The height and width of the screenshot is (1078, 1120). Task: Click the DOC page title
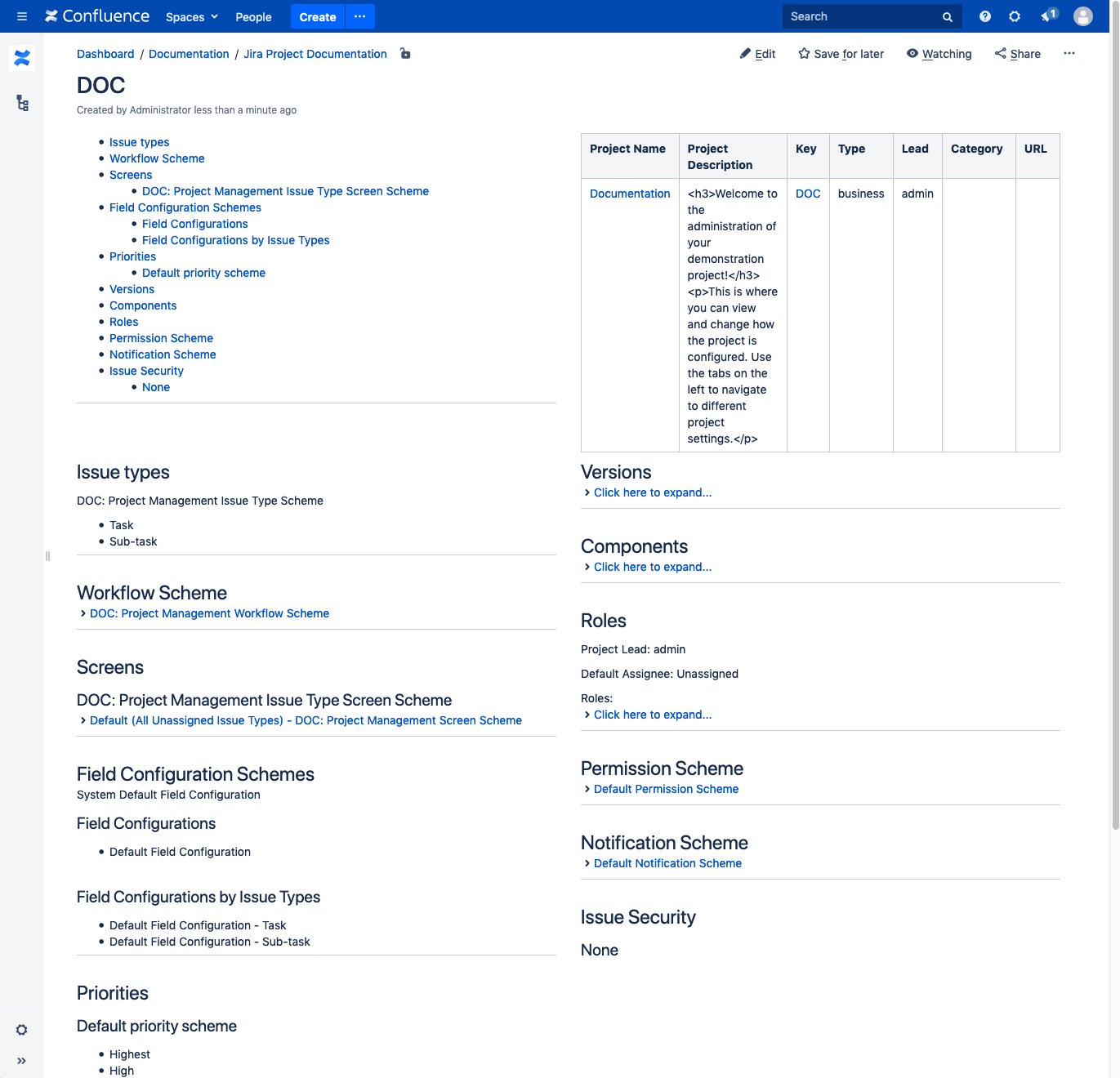click(x=101, y=86)
